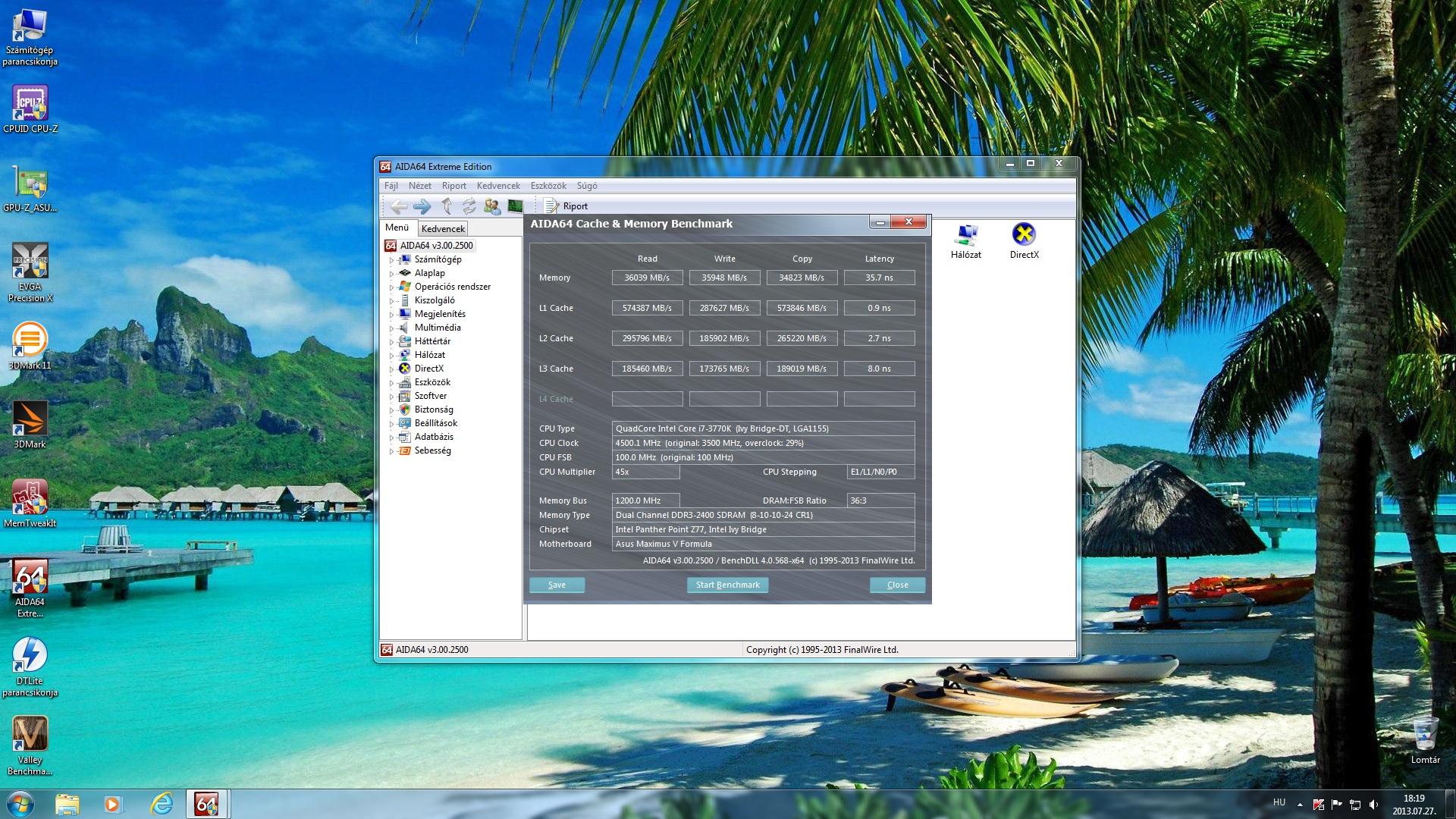Image resolution: width=1456 pixels, height=819 pixels.
Task: Switch to the Kedvencek tab in the sidebar
Action: 443,228
